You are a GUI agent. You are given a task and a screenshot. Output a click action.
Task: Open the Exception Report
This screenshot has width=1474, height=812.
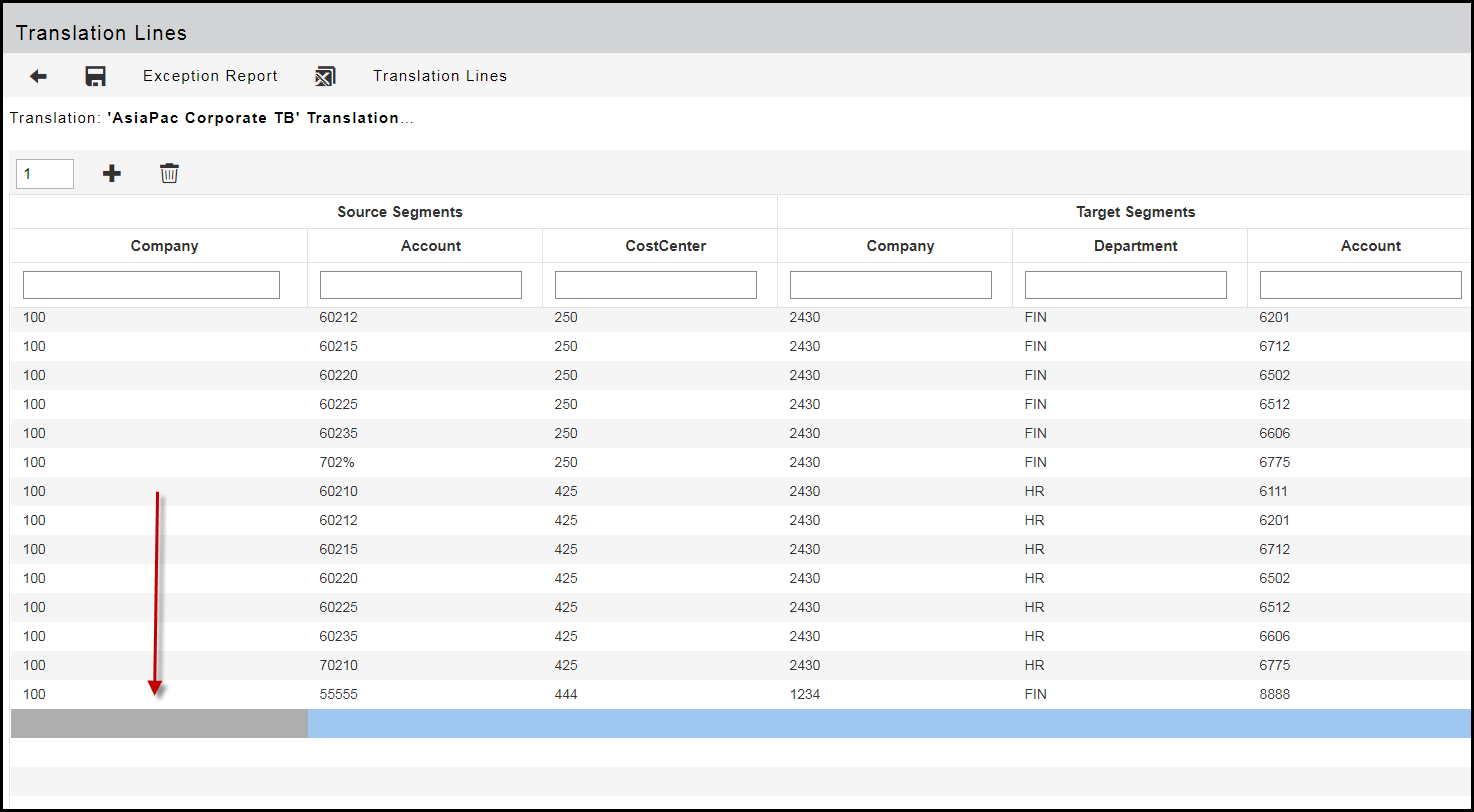tap(210, 76)
